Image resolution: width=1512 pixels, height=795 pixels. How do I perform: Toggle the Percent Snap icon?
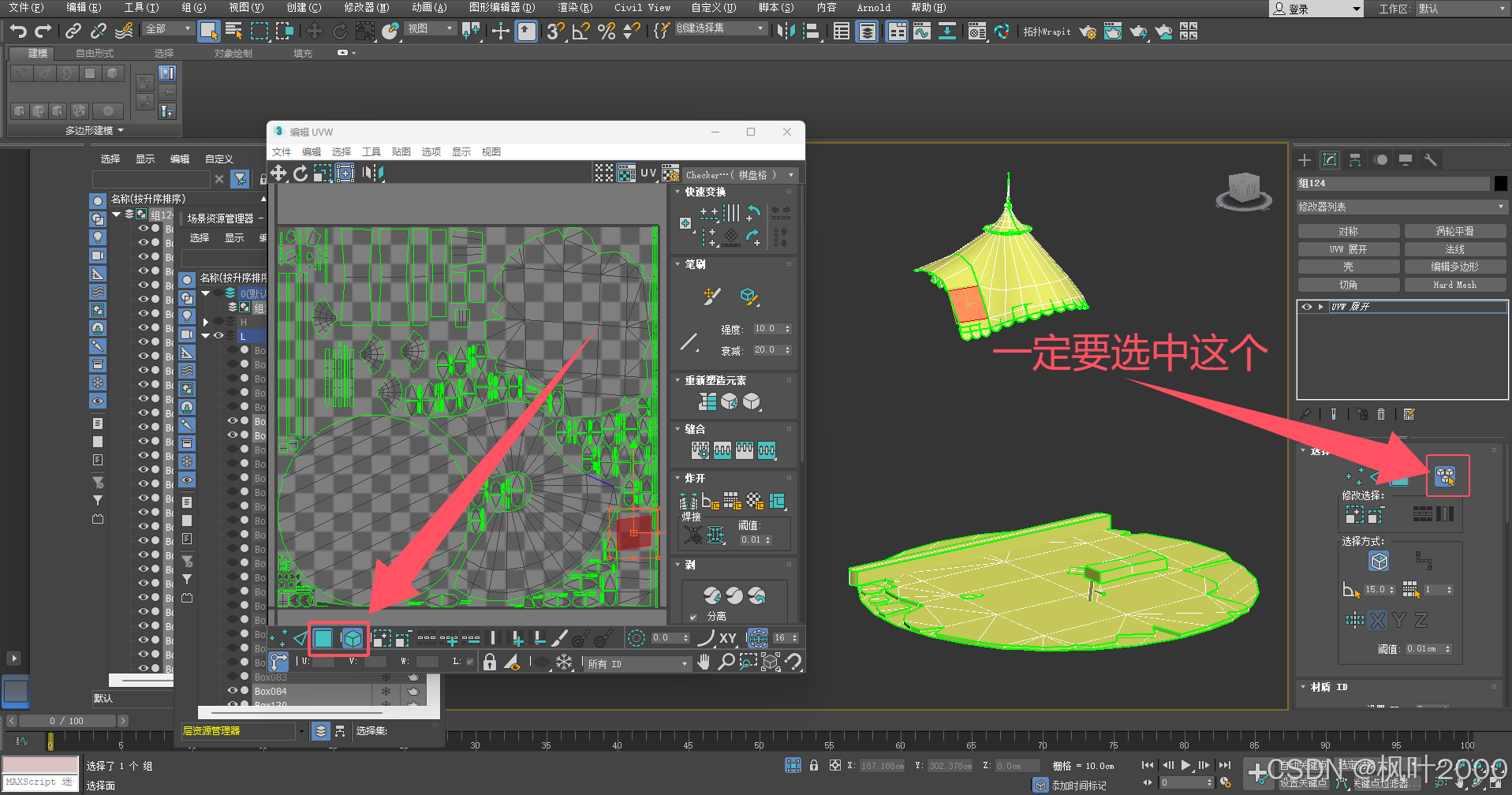click(x=607, y=31)
